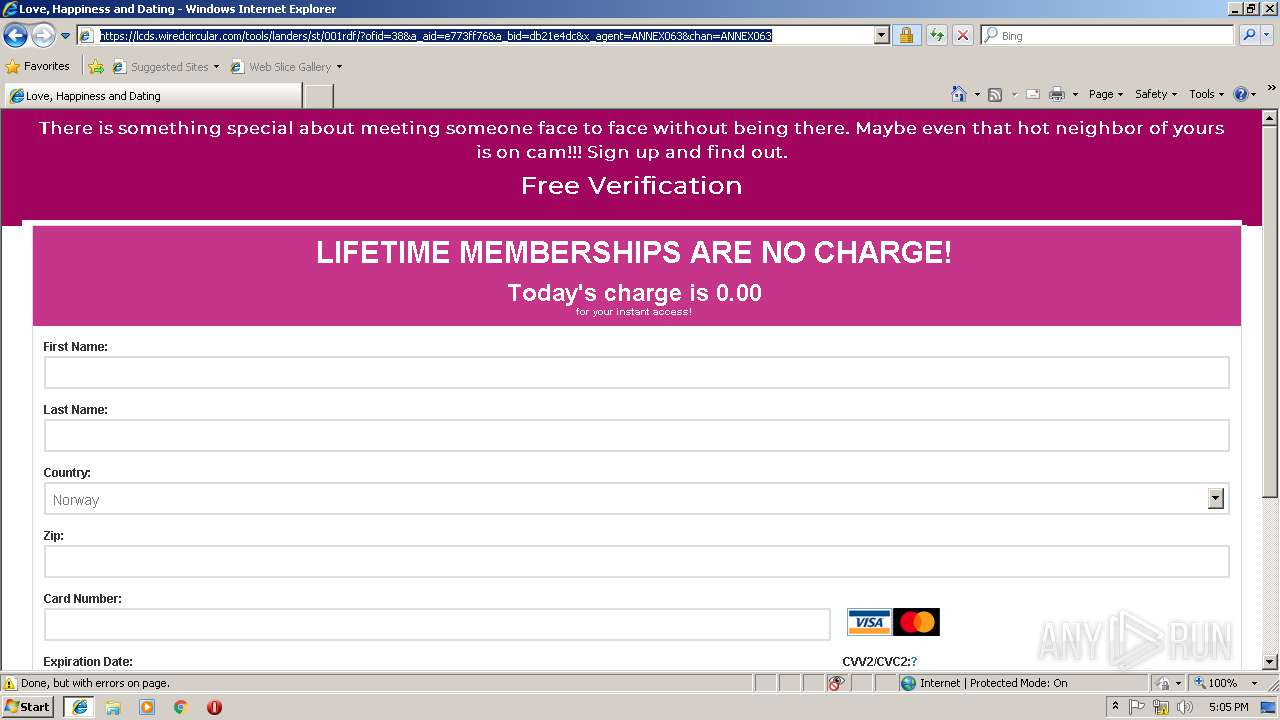
Task: Go to Home page icon
Action: 959,94
